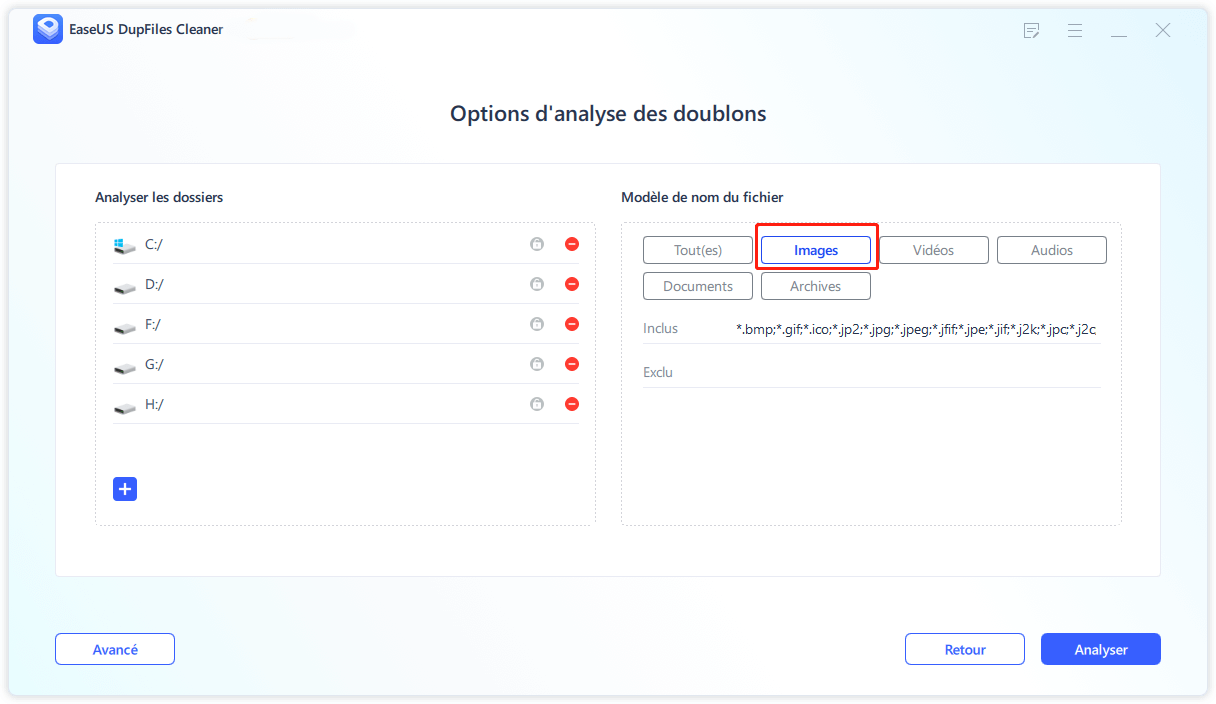Screen dimensions: 1216x704
Task: Remove the C:/ drive from the scan list
Action: click(x=571, y=243)
